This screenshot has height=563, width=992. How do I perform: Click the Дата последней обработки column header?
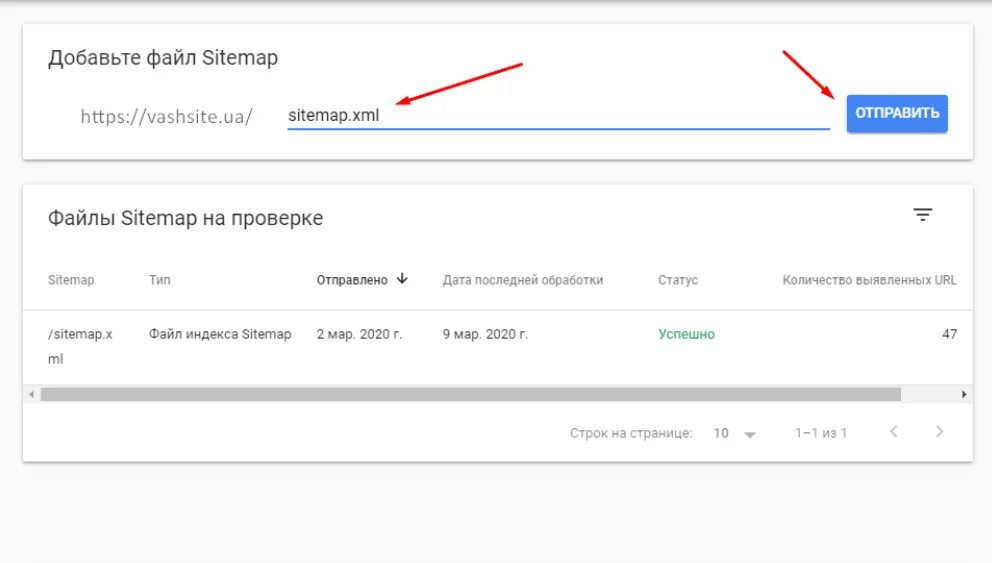(523, 280)
